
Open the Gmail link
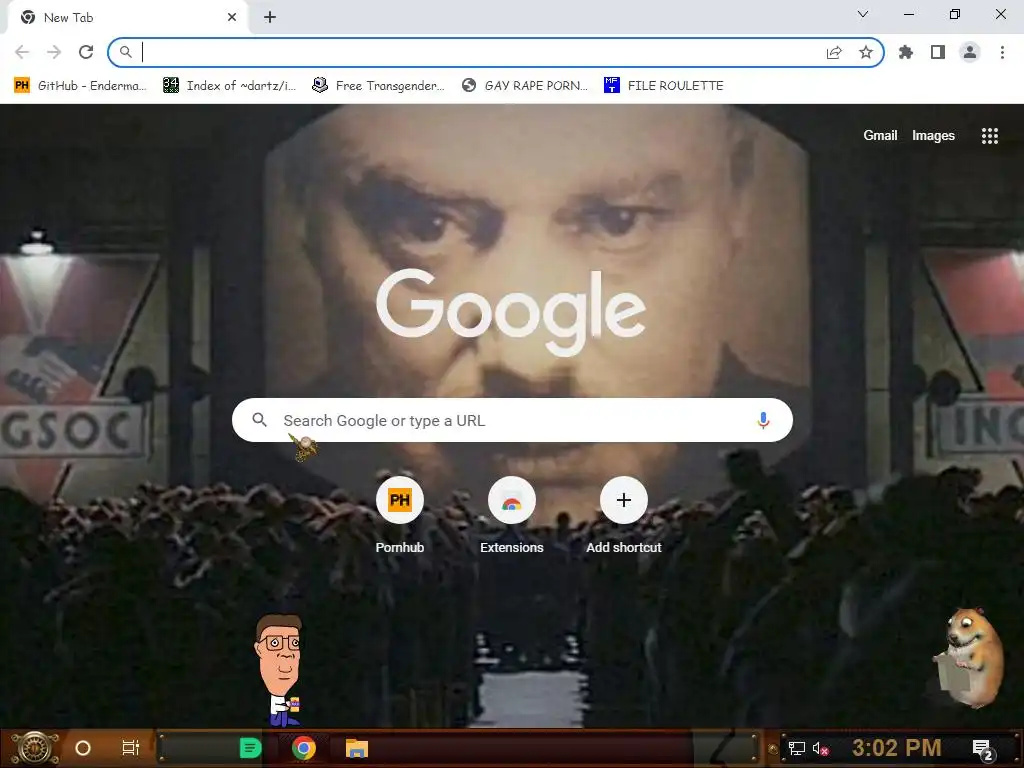[x=880, y=136]
